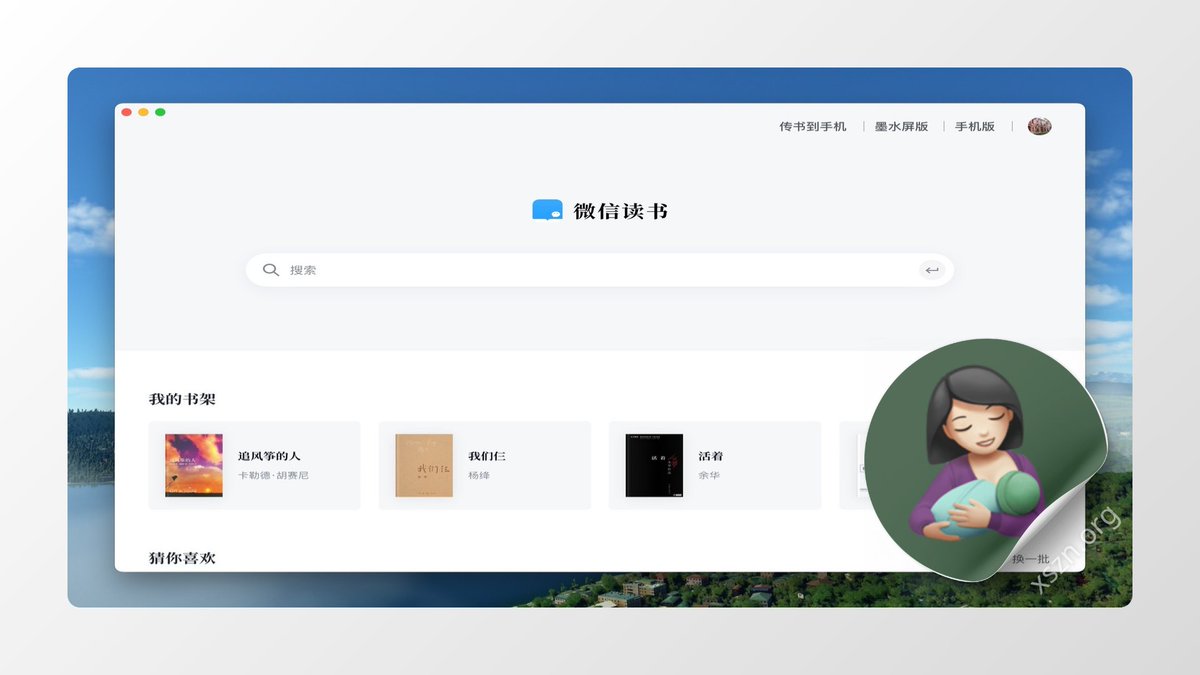Open the 我们仨 shelf entry card

484,465
